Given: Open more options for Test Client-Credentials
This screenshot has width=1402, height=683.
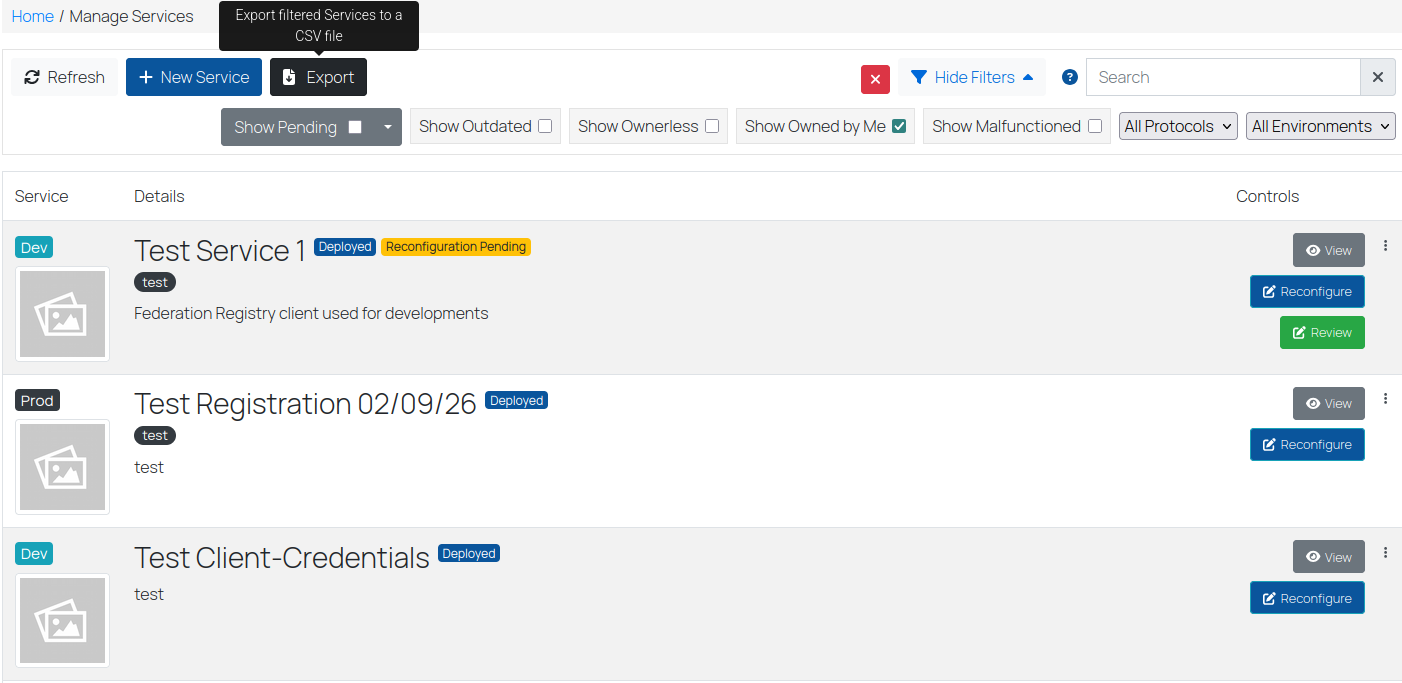Looking at the screenshot, I should click(1385, 552).
